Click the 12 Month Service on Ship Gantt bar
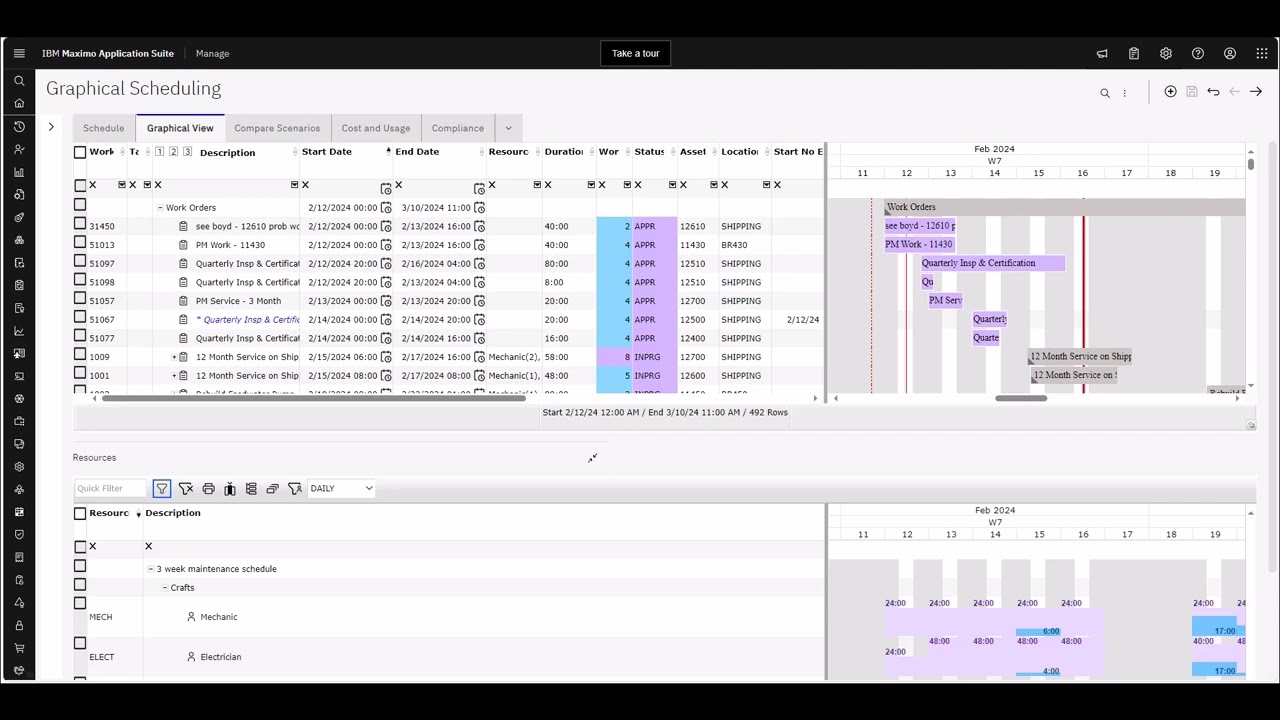The width and height of the screenshot is (1280, 720). (x=1081, y=356)
